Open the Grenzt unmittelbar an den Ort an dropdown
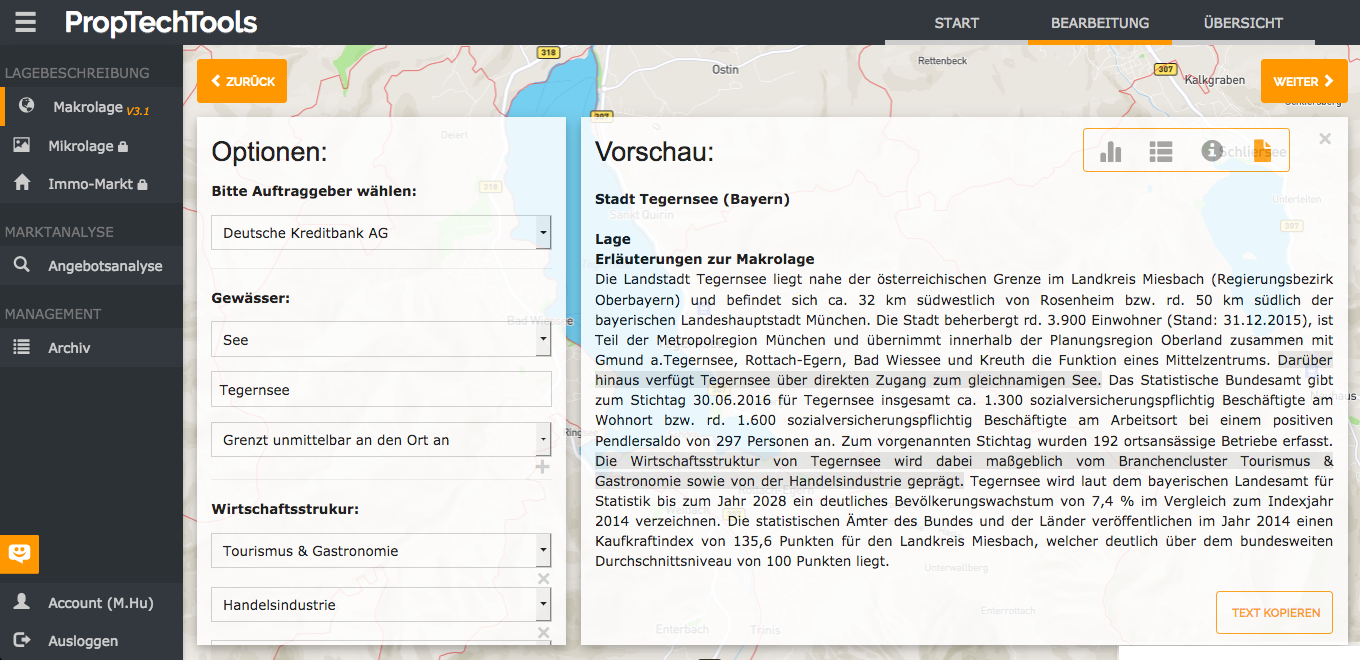Viewport: 1360px width, 660px height. 381,440
